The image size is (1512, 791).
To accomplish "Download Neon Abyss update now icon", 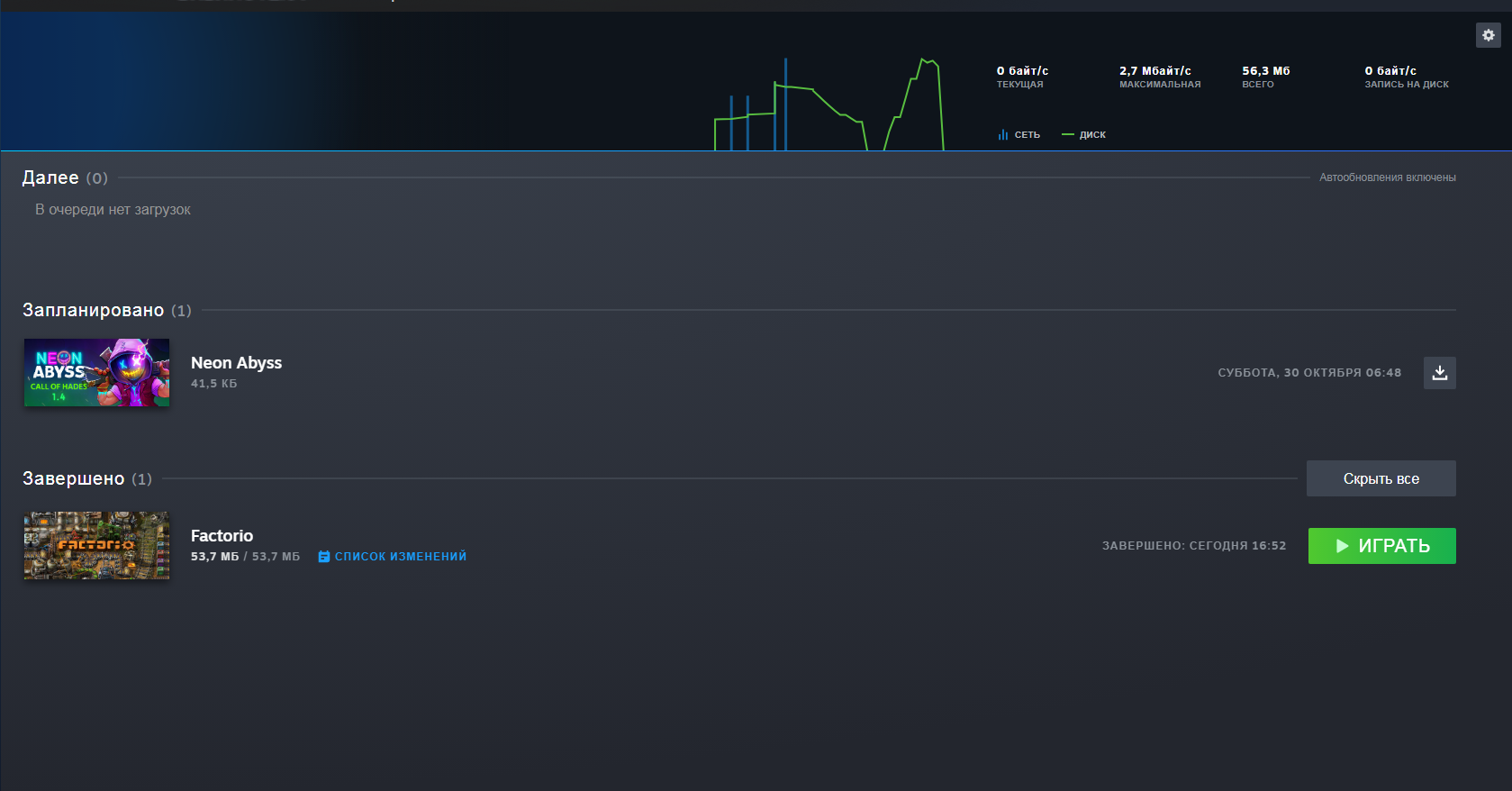I will click(x=1440, y=373).
